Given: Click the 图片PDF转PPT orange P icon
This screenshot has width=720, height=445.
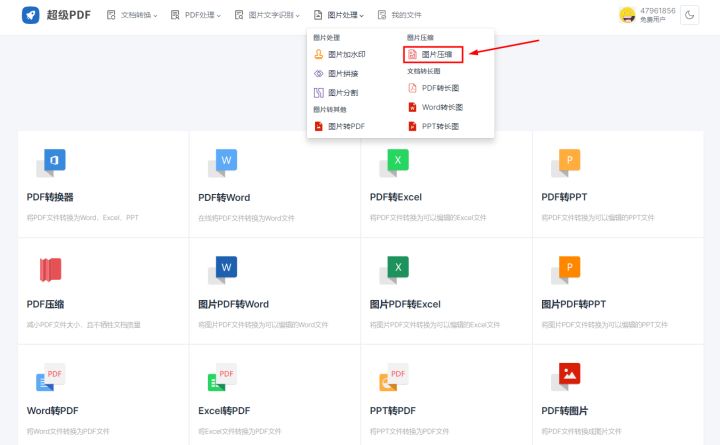Looking at the screenshot, I should point(566,270).
